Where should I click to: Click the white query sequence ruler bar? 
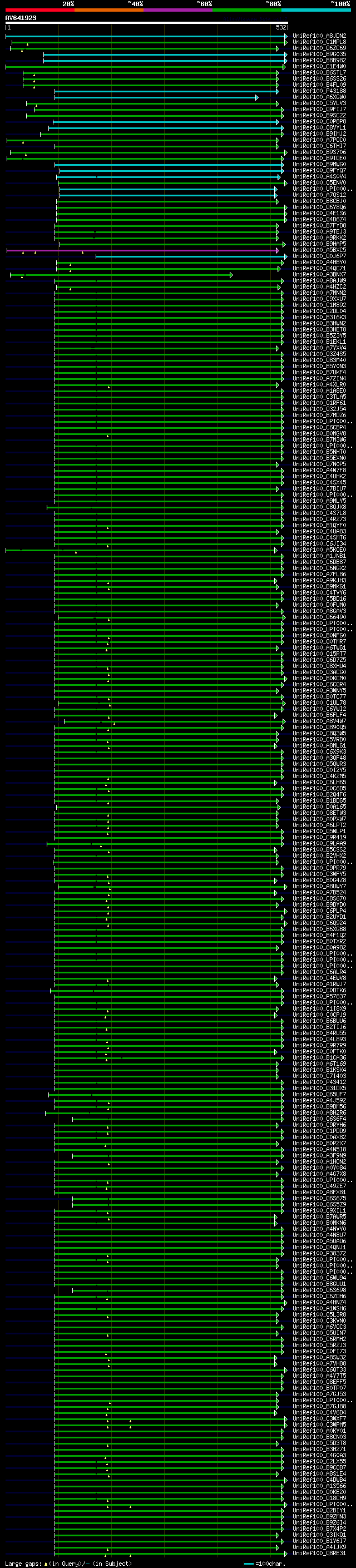pos(147,22)
